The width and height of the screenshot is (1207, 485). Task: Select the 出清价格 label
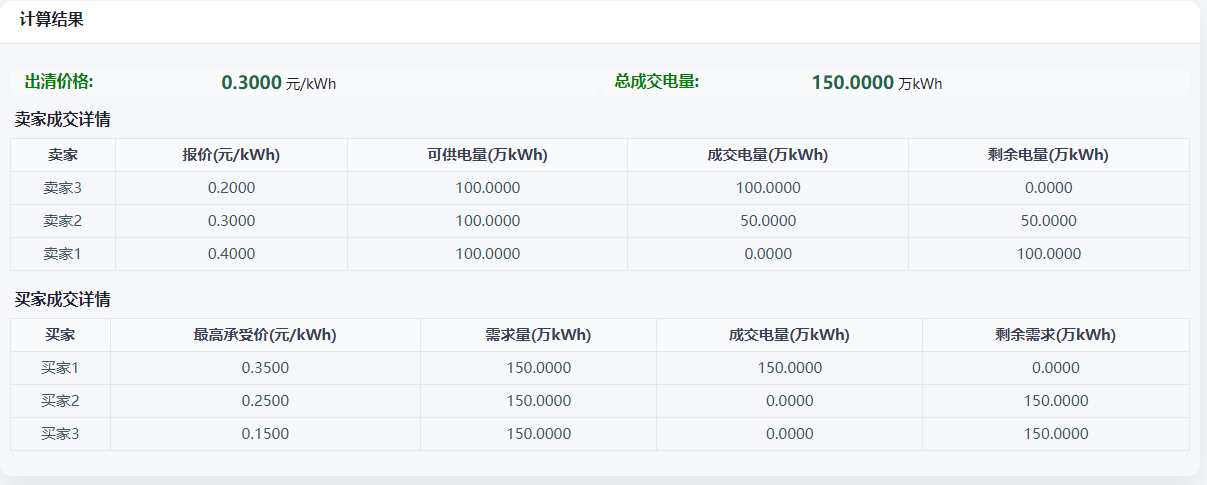59,82
